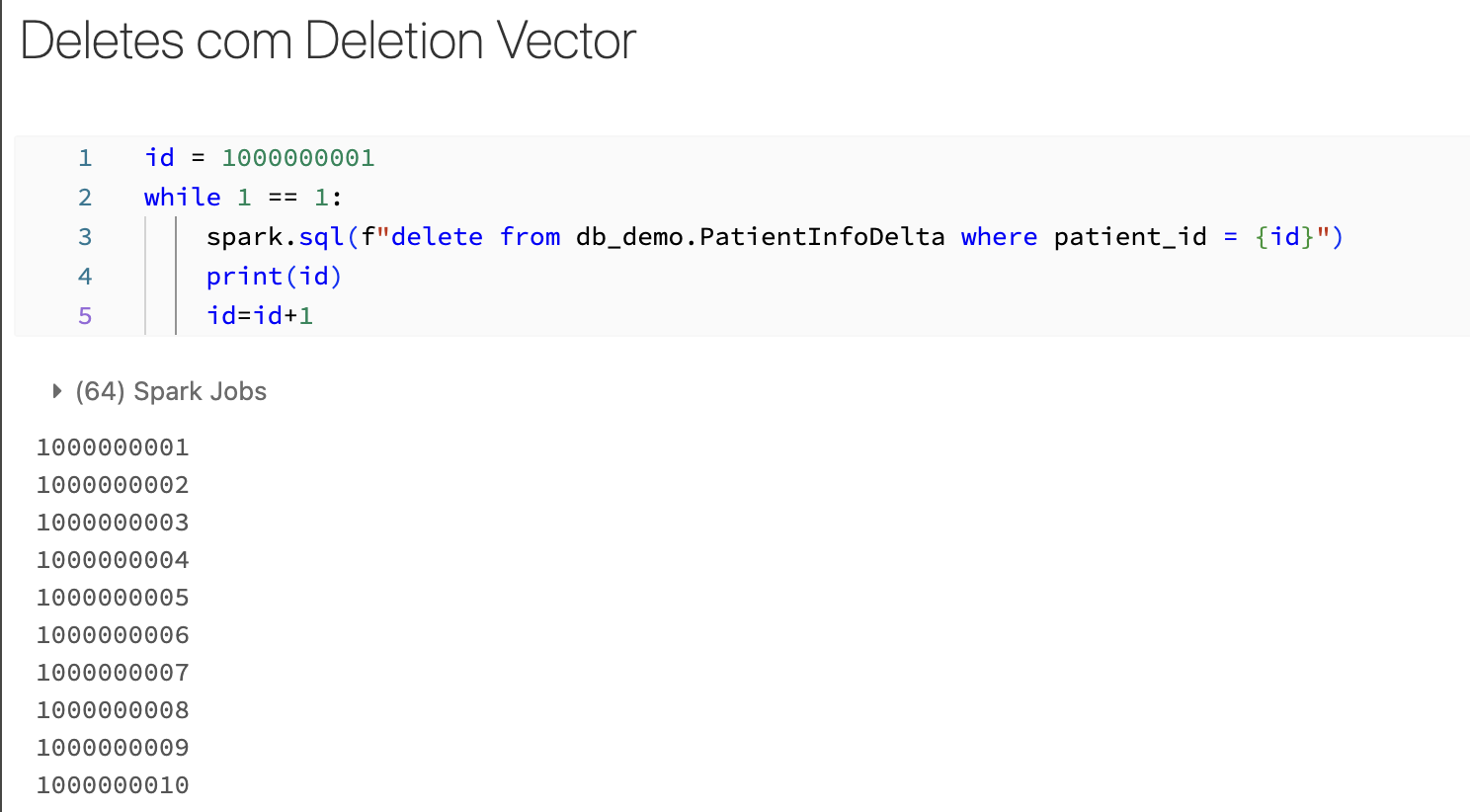Click output line 1000000010
Image resolution: width=1470 pixels, height=812 pixels.
tap(113, 785)
